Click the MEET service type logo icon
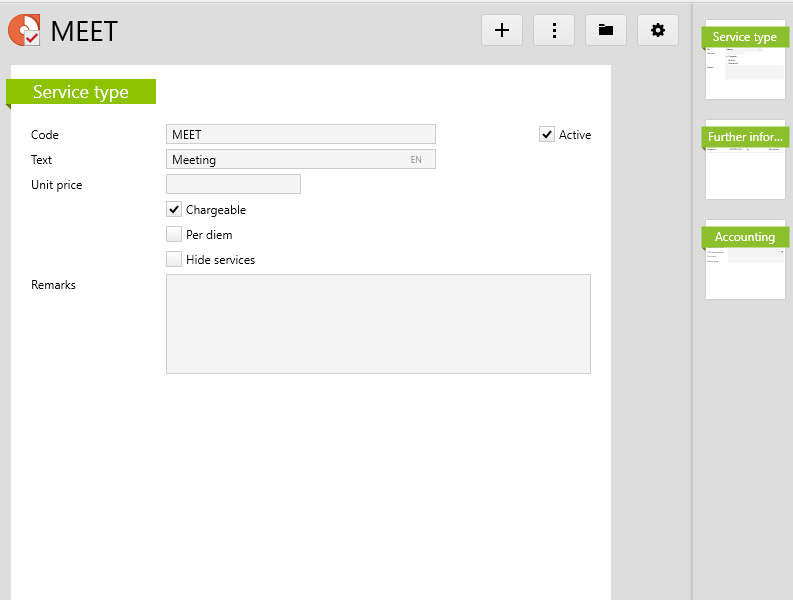793x600 pixels. pos(24,31)
